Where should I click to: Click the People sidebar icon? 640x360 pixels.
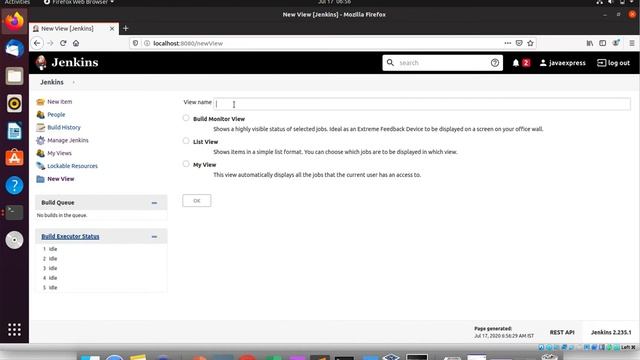click(40, 115)
